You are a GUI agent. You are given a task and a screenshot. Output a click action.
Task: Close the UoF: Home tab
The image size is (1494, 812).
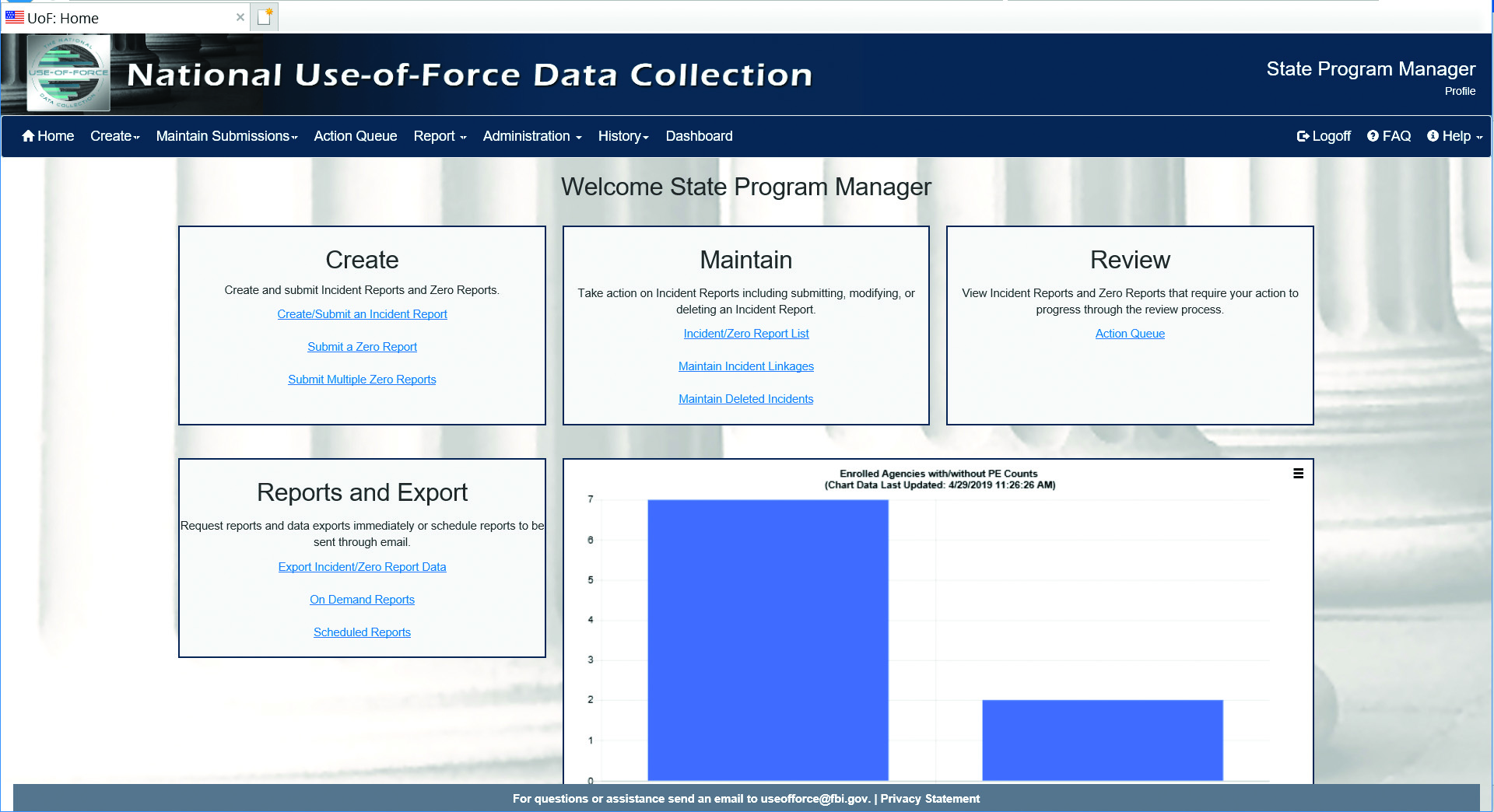[240, 17]
